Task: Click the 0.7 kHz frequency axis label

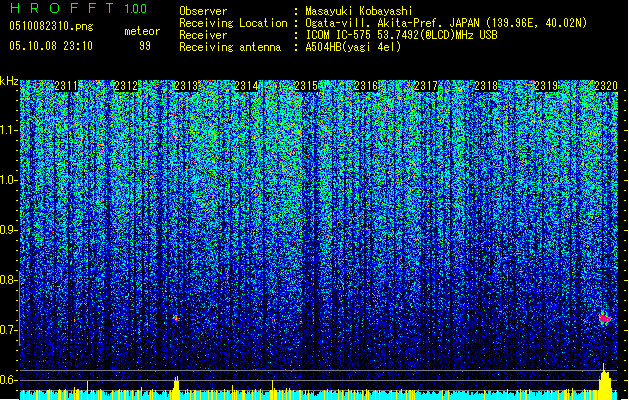Action: tap(9, 330)
